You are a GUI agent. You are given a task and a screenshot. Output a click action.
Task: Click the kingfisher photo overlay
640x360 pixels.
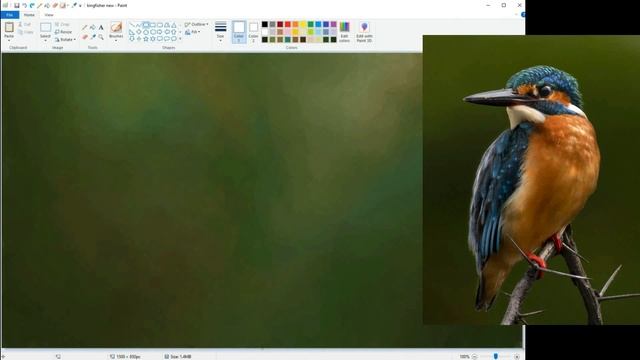(531, 180)
